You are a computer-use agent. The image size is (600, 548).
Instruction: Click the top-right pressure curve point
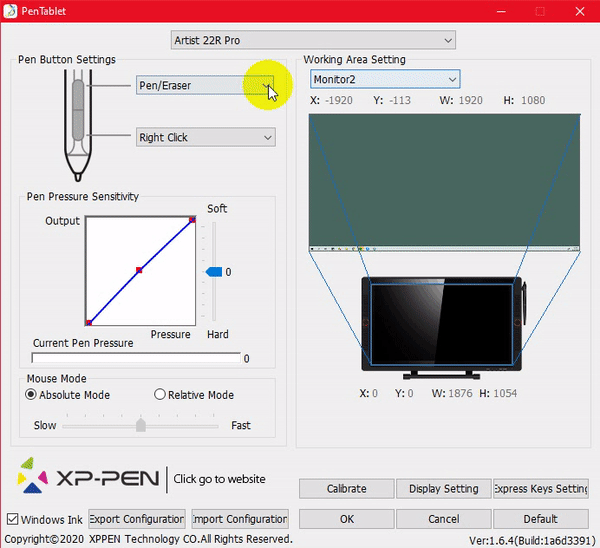[192, 220]
